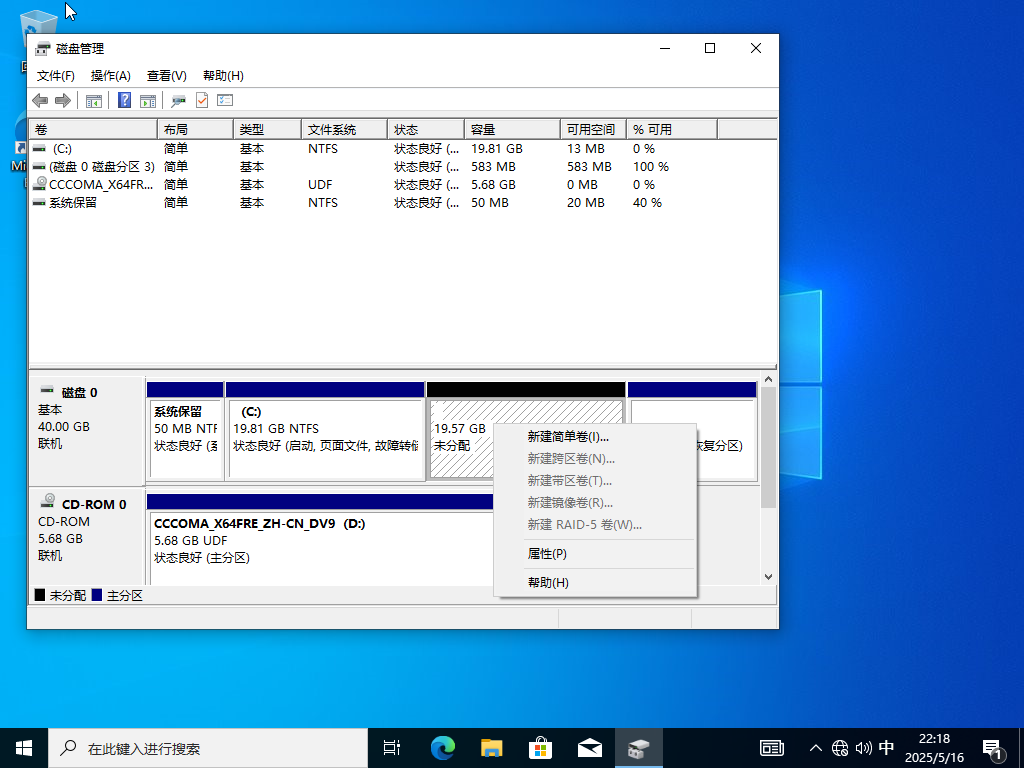
Task: Click the 类型 column header
Action: (x=267, y=129)
